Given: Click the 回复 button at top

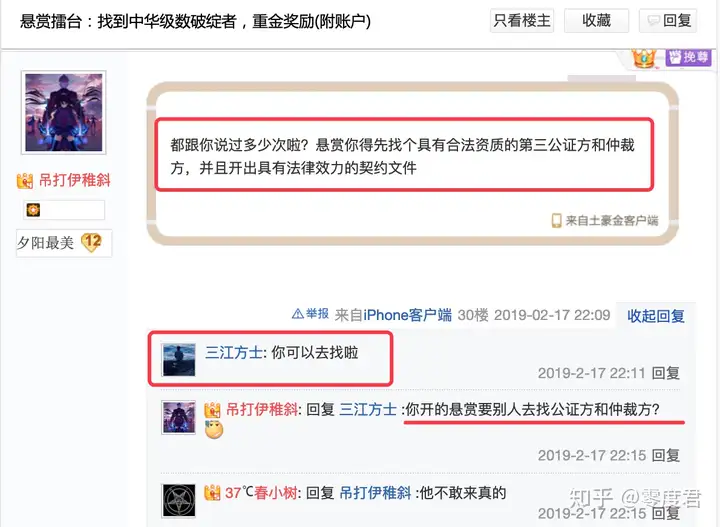Looking at the screenshot, I should pos(668,21).
